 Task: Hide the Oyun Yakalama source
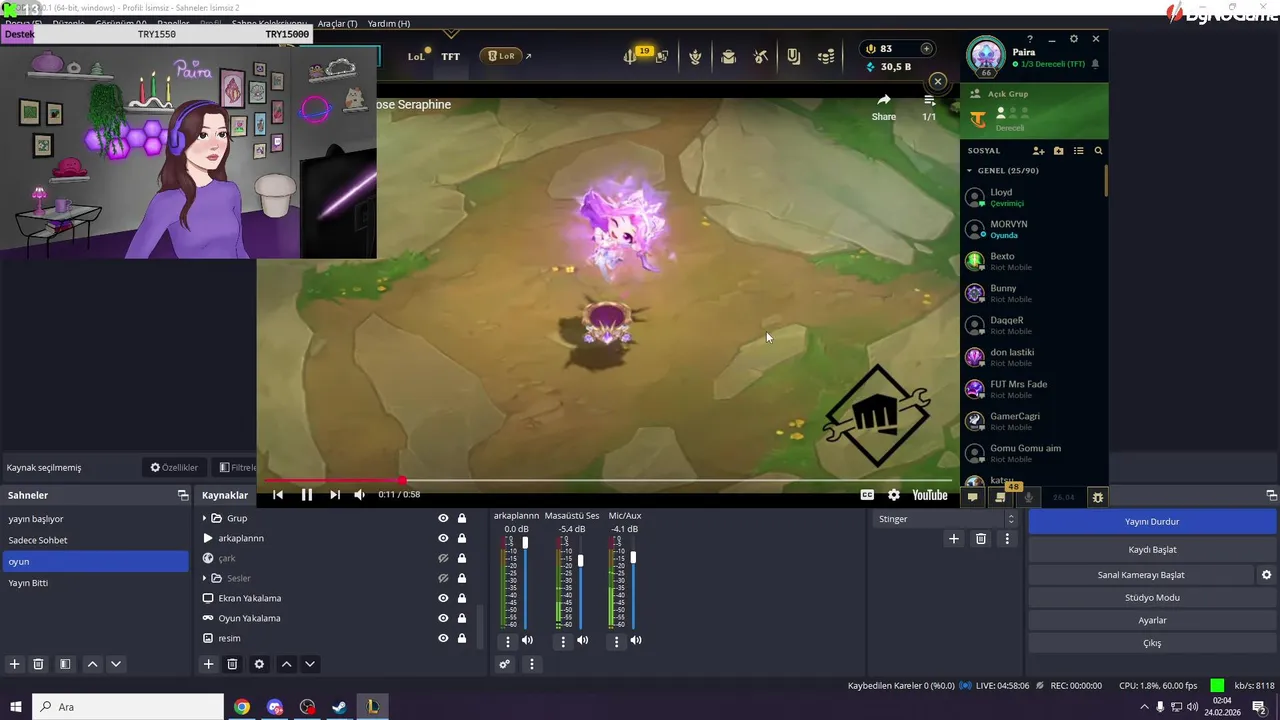pos(443,618)
